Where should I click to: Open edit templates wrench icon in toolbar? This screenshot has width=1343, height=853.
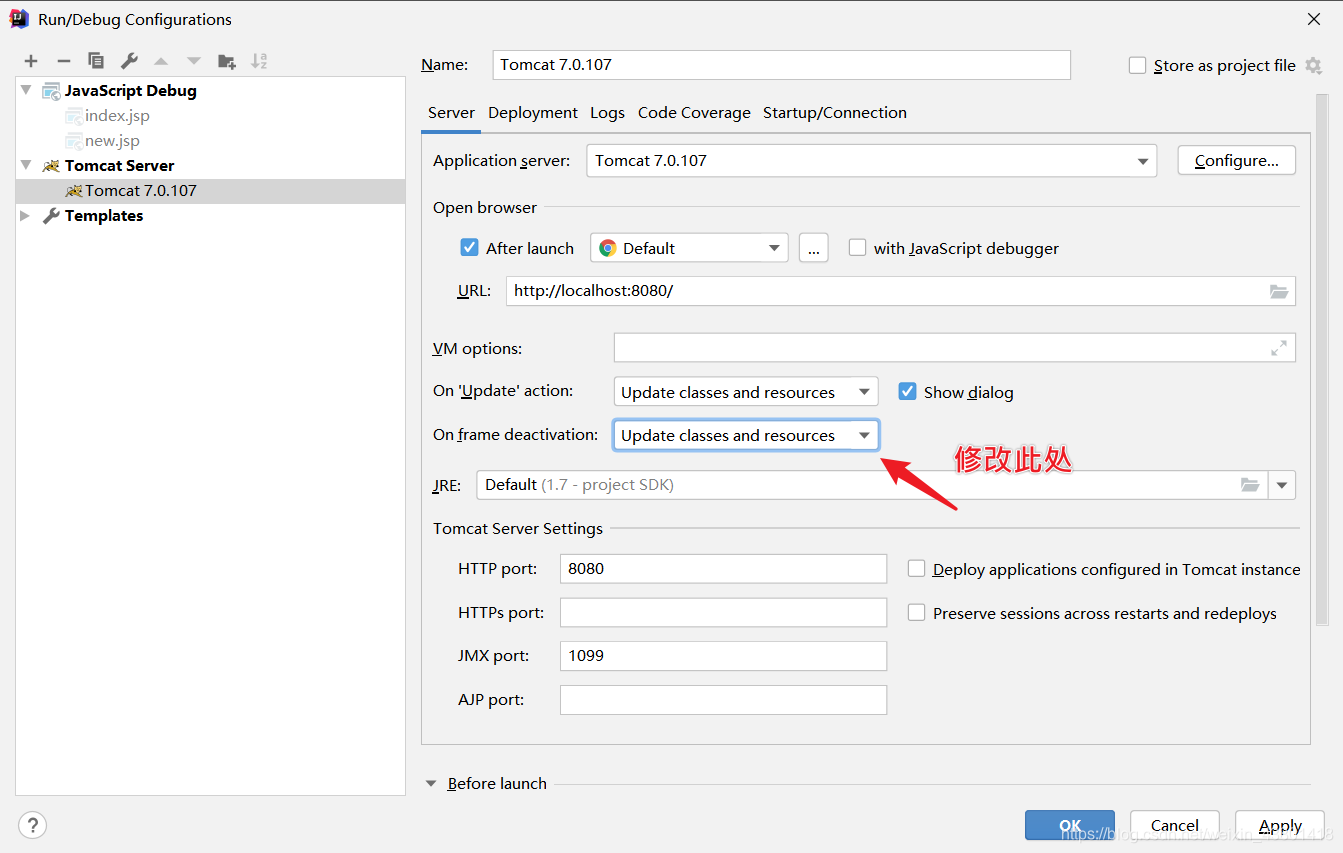coord(129,61)
